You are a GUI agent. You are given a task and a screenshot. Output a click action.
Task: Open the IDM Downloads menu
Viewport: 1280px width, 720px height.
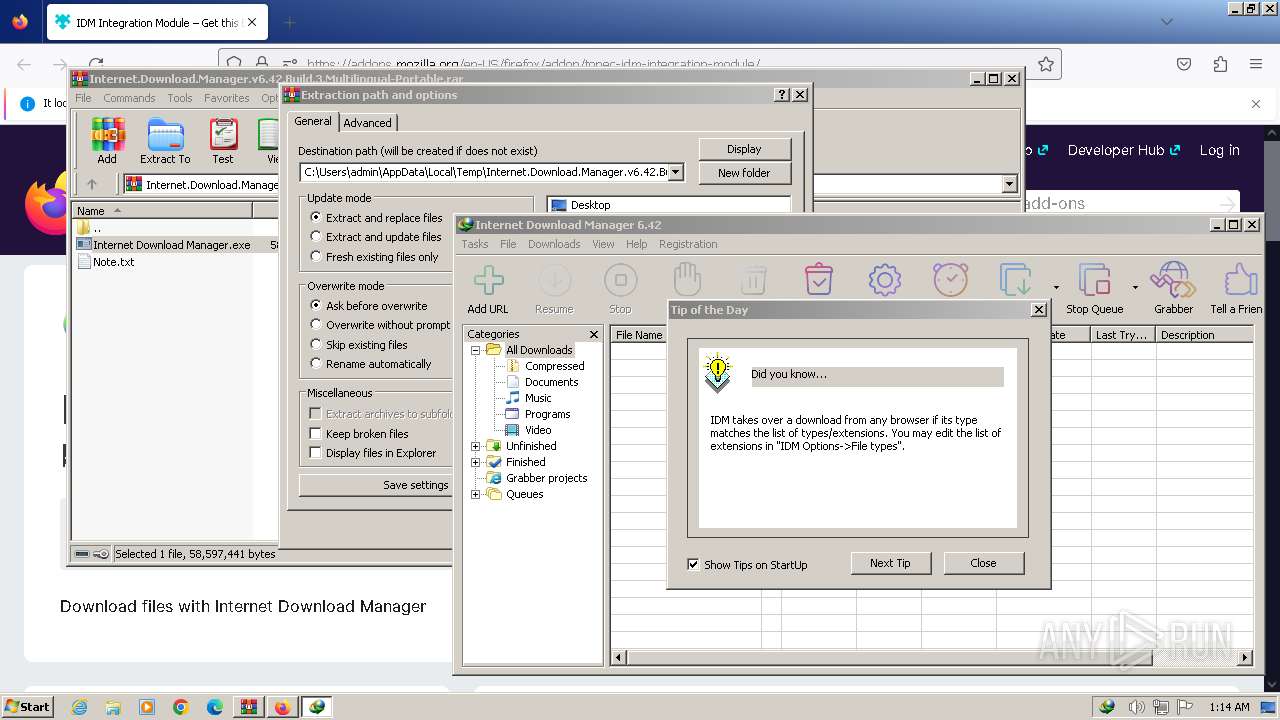tap(554, 244)
